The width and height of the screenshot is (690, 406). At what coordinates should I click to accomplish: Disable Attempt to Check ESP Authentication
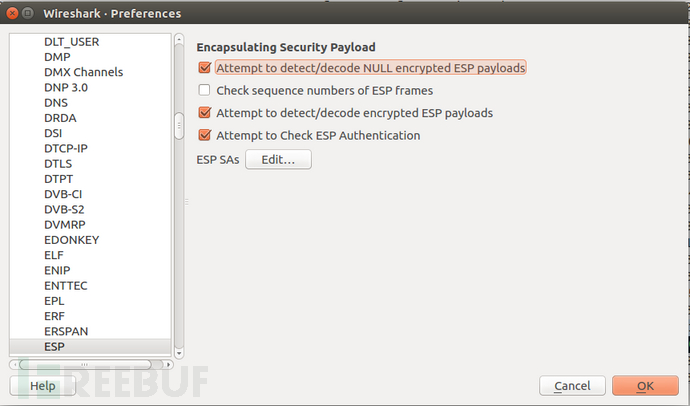205,136
